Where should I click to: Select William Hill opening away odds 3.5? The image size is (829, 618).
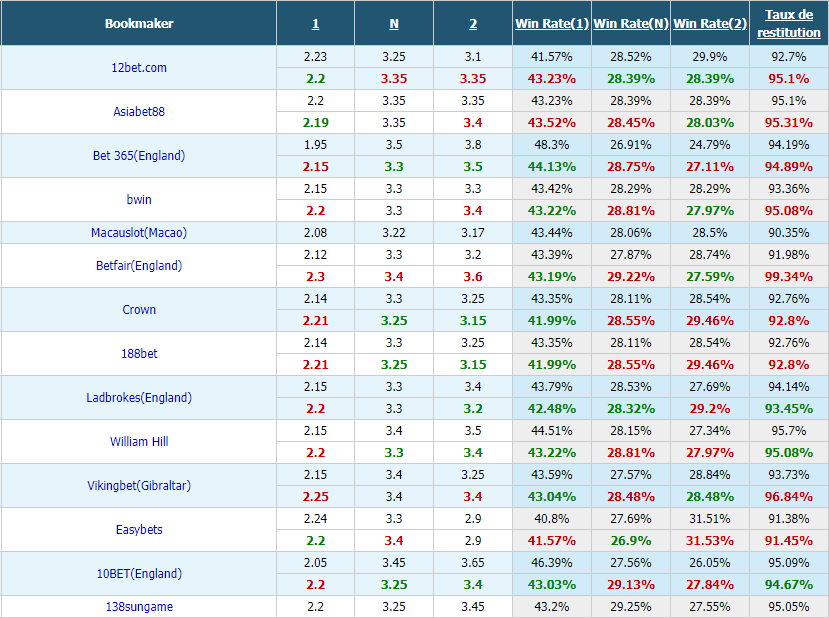tap(473, 431)
